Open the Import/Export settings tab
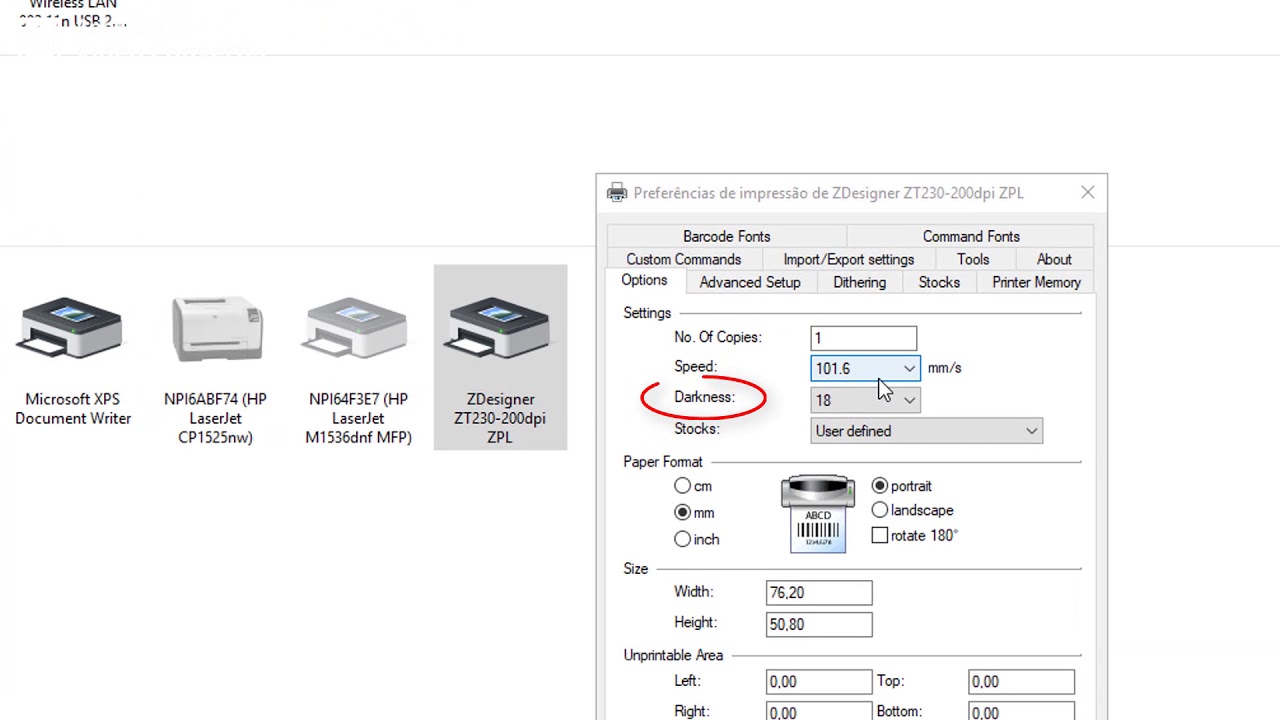Viewport: 1280px width, 720px height. point(849,259)
